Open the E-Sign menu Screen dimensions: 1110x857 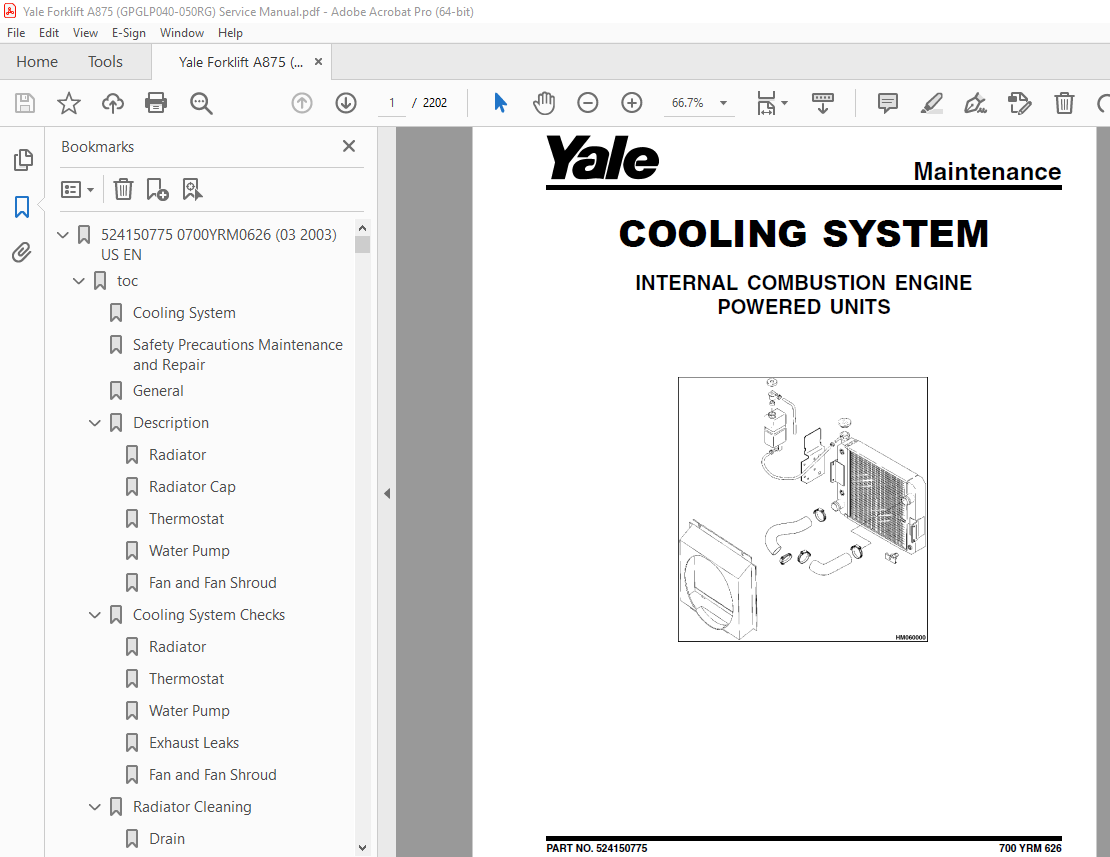129,33
